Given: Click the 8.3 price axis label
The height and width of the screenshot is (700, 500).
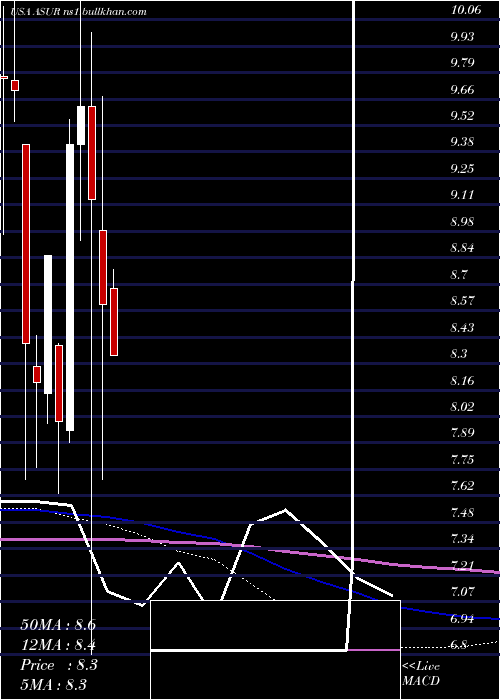Looking at the screenshot, I should [x=459, y=353].
